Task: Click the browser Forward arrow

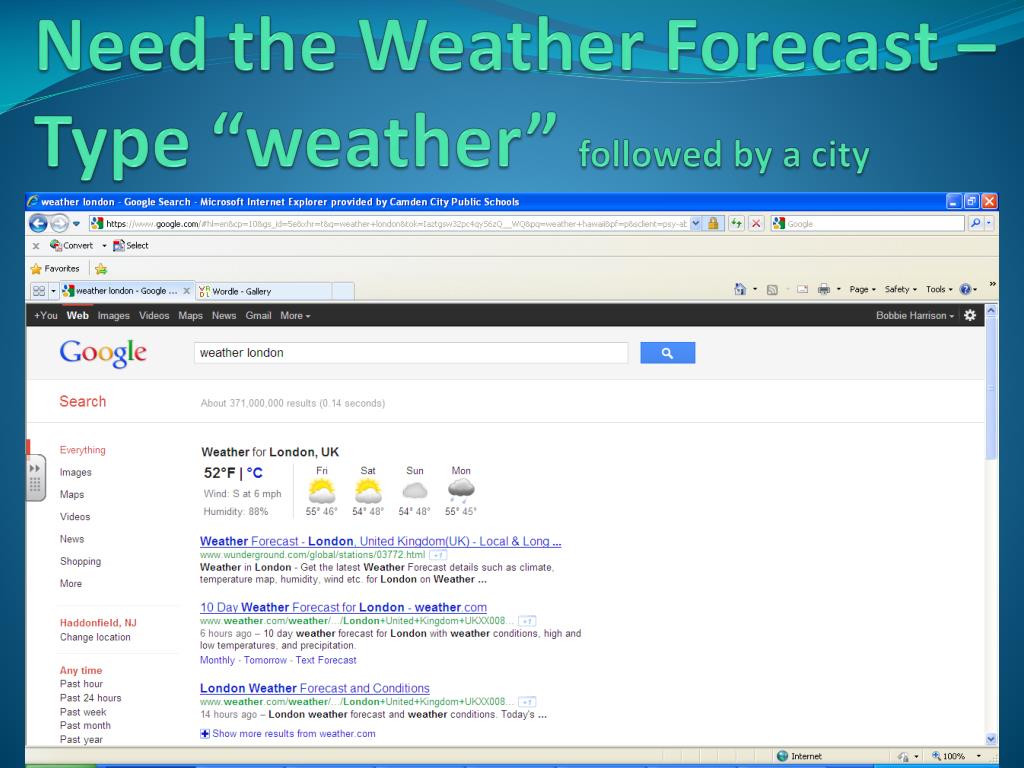Action: (x=59, y=224)
